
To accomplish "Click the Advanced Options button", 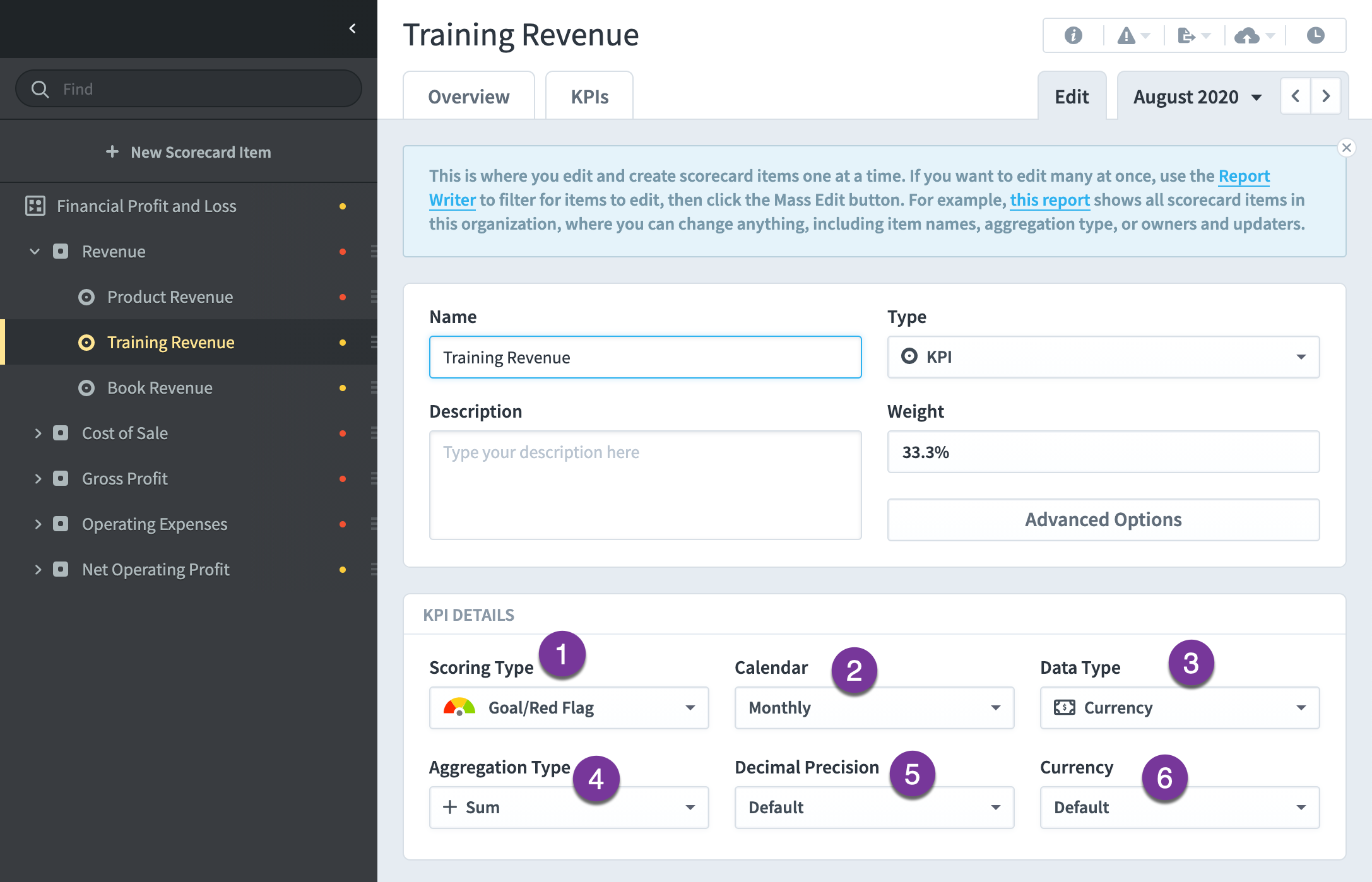I will 1103,520.
